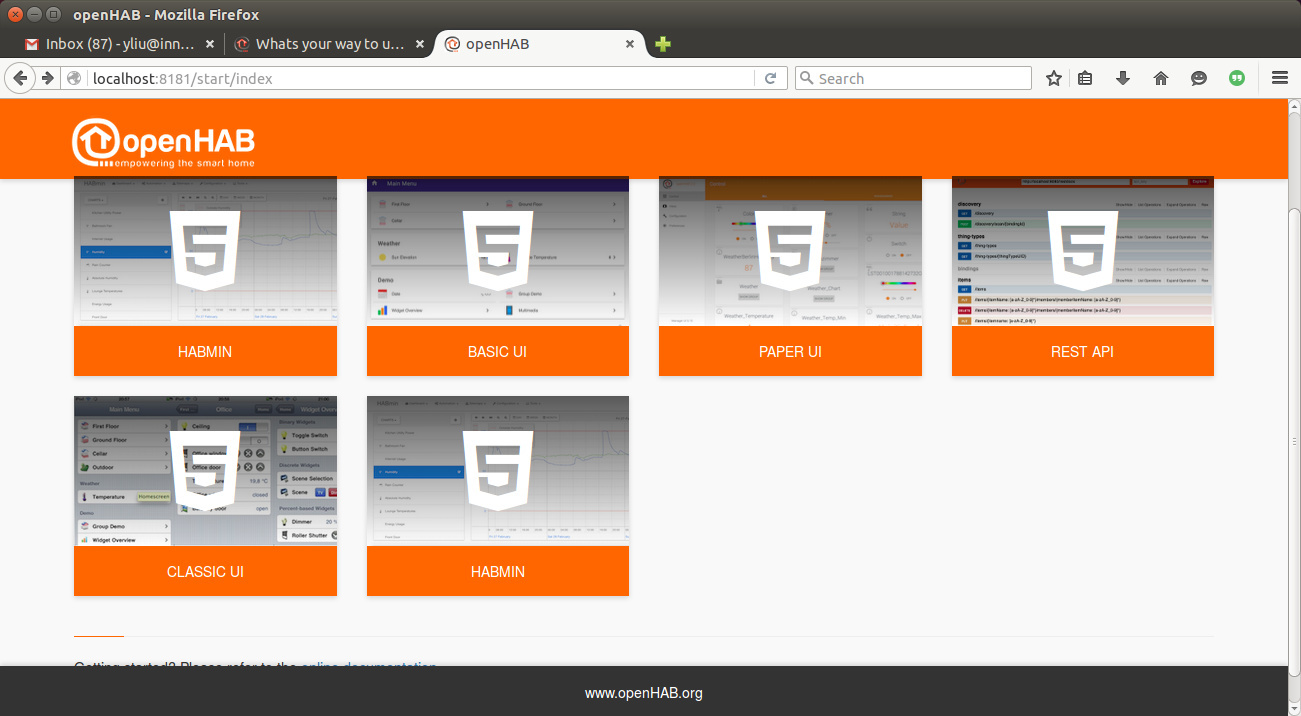Screen dimensions: 1301x716
Task: Select the CLASSIC UI tile
Action: 205,571
